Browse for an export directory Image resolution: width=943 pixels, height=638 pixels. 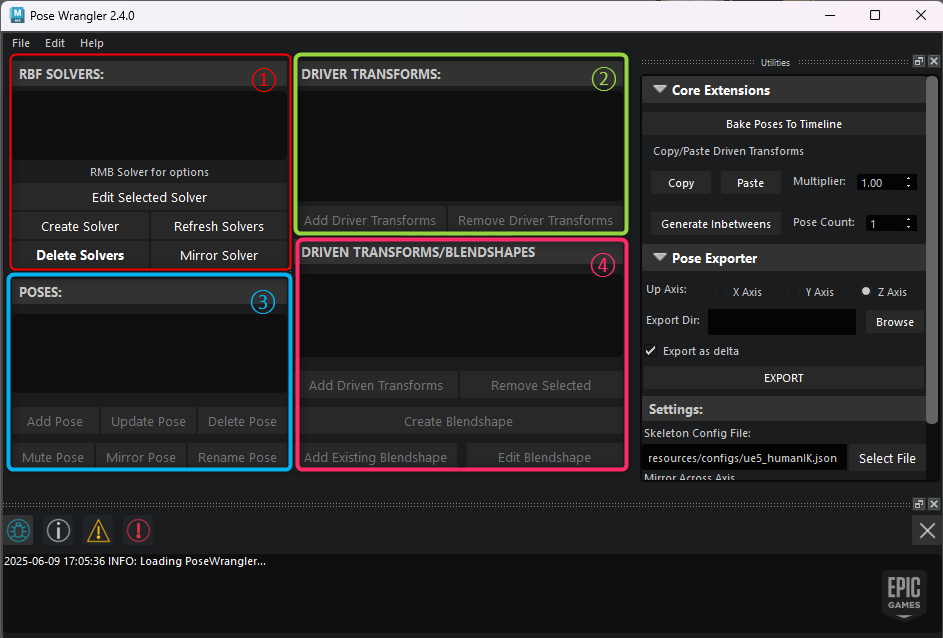point(894,322)
